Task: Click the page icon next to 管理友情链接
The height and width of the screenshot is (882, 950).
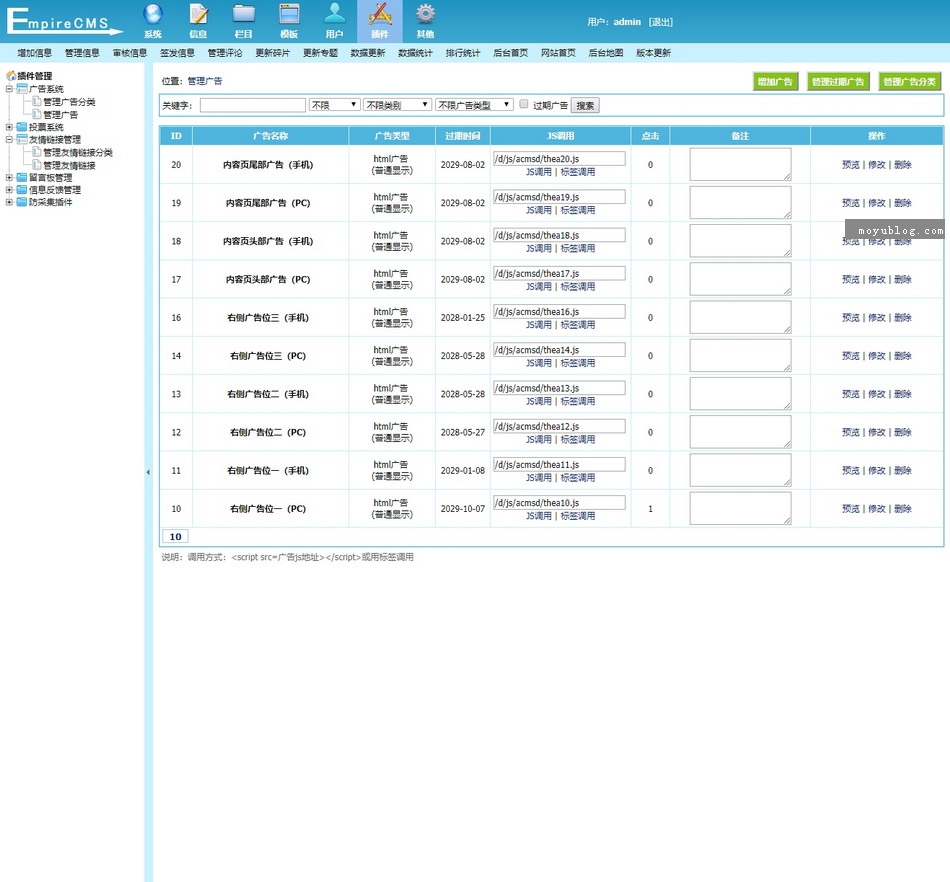Action: (x=36, y=165)
